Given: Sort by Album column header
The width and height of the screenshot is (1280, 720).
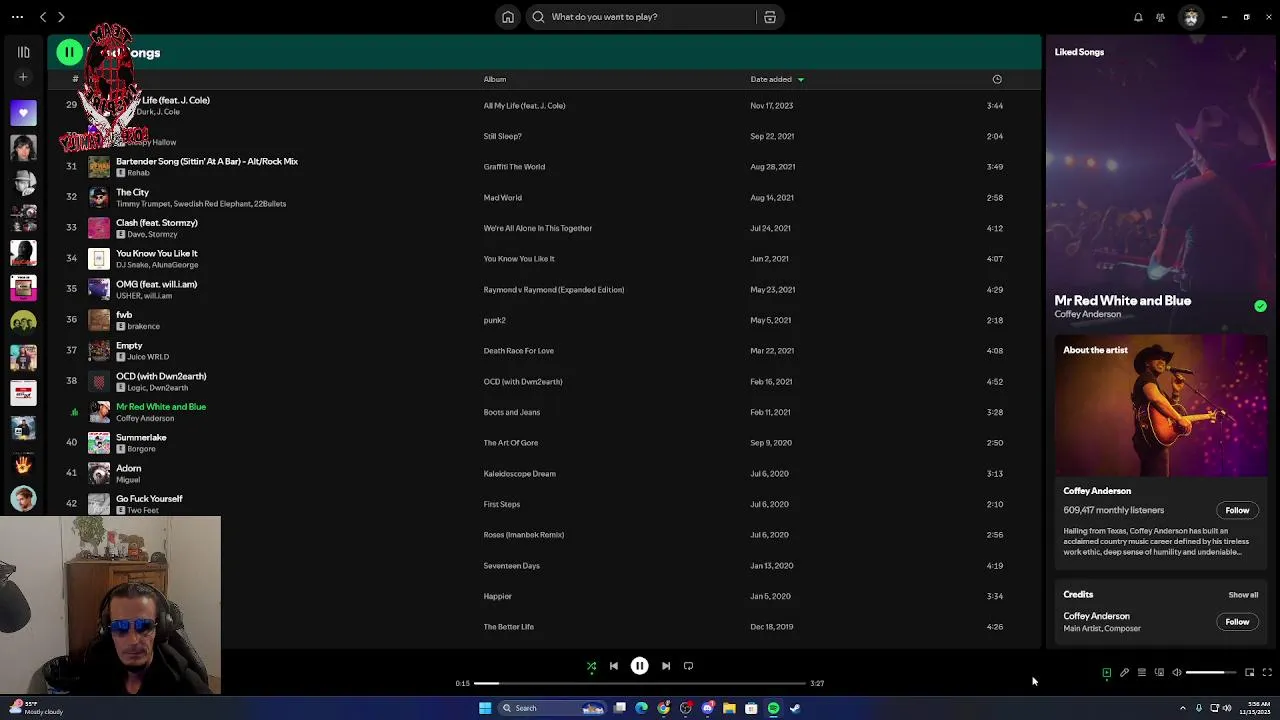Looking at the screenshot, I should [495, 79].
